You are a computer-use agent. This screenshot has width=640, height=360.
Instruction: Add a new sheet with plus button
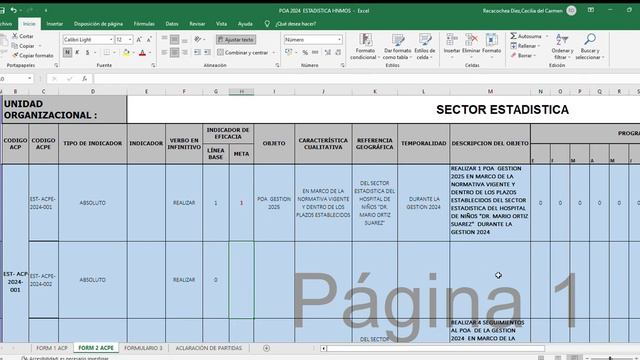(x=266, y=348)
